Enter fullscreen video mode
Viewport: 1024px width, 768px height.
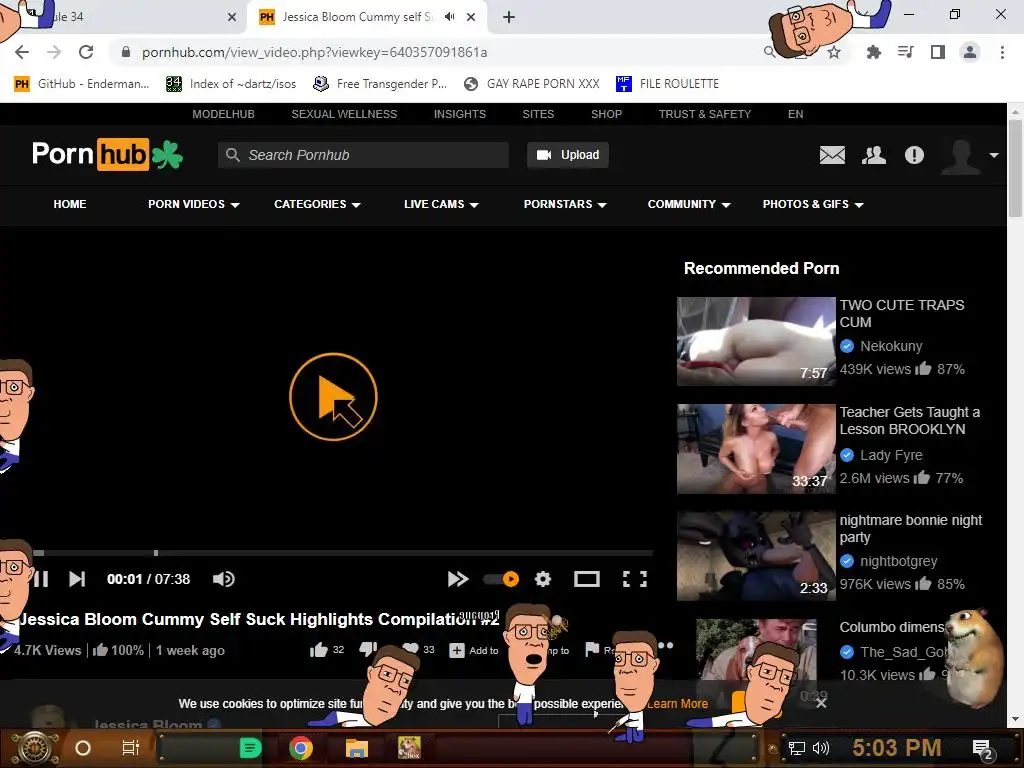pos(635,579)
